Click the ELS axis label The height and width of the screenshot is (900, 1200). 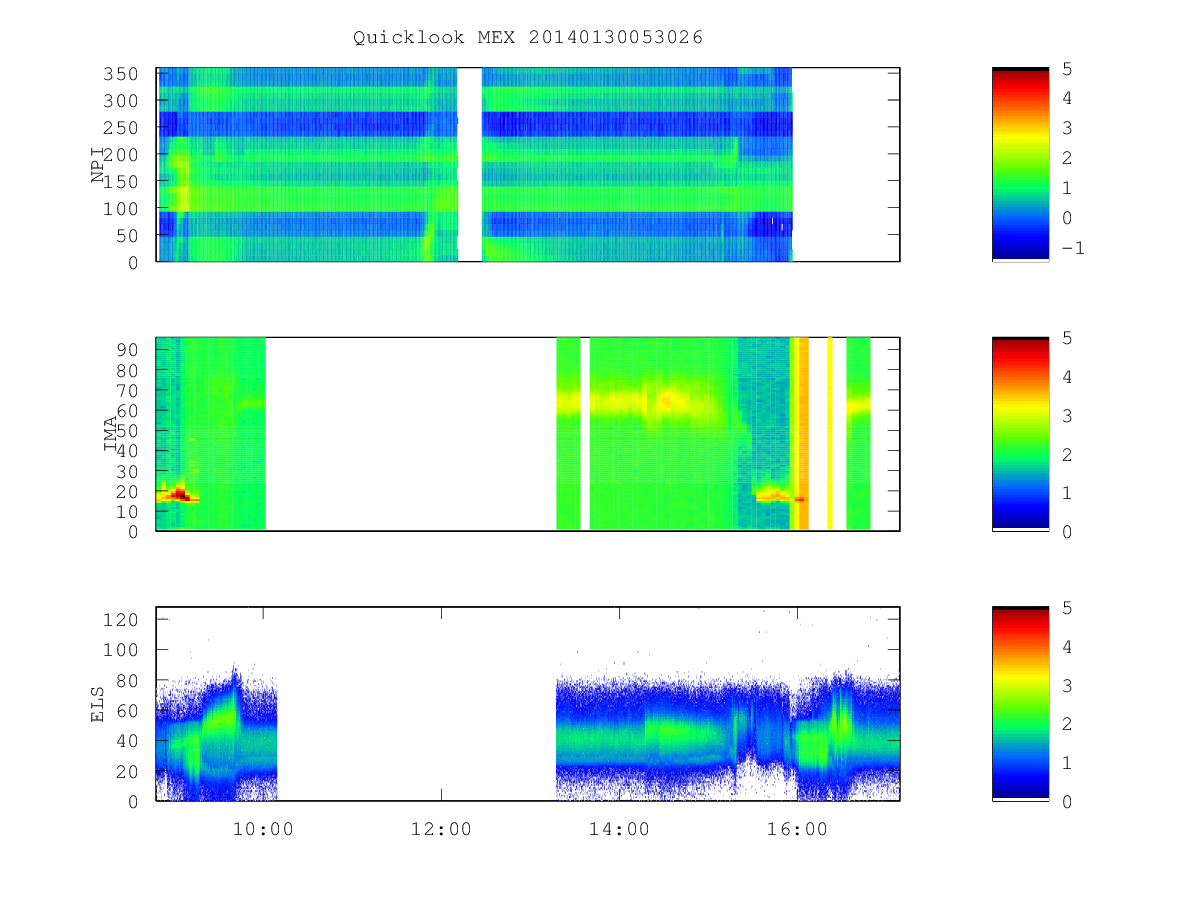98,704
